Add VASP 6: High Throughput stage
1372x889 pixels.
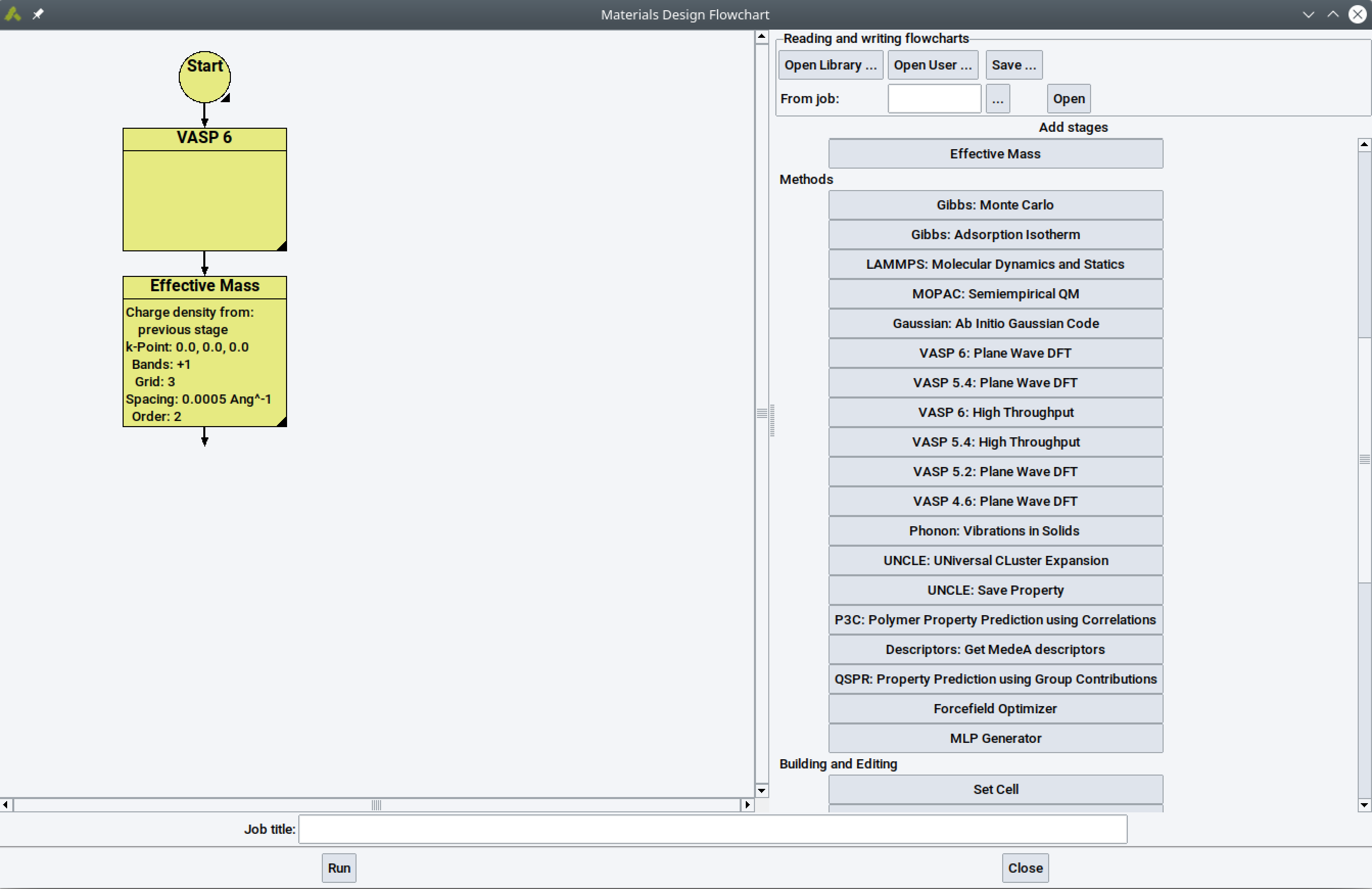point(995,412)
